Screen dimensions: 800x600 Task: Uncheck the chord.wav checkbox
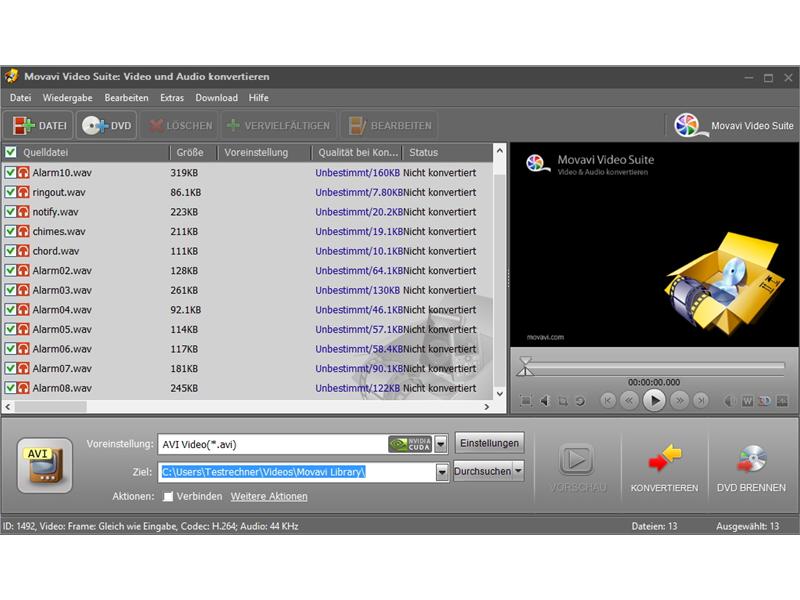click(x=10, y=251)
